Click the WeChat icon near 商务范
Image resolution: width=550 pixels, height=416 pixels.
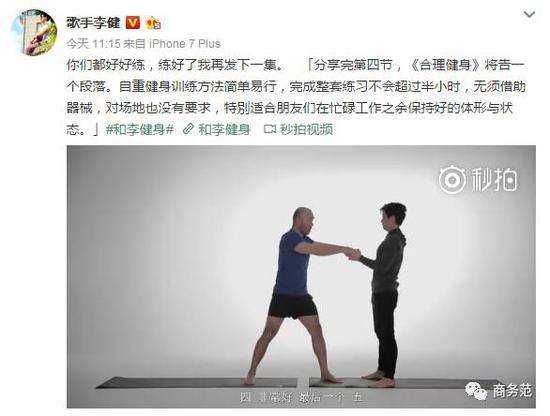coord(476,390)
